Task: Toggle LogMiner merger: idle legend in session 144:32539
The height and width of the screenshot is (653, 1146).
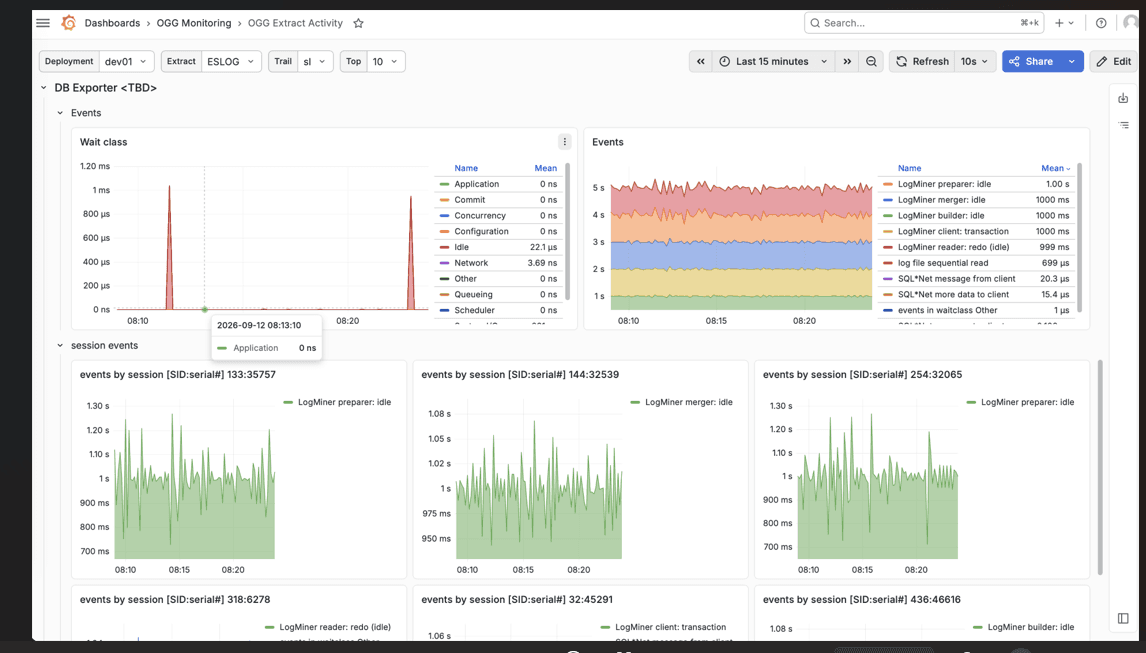Action: 688,402
